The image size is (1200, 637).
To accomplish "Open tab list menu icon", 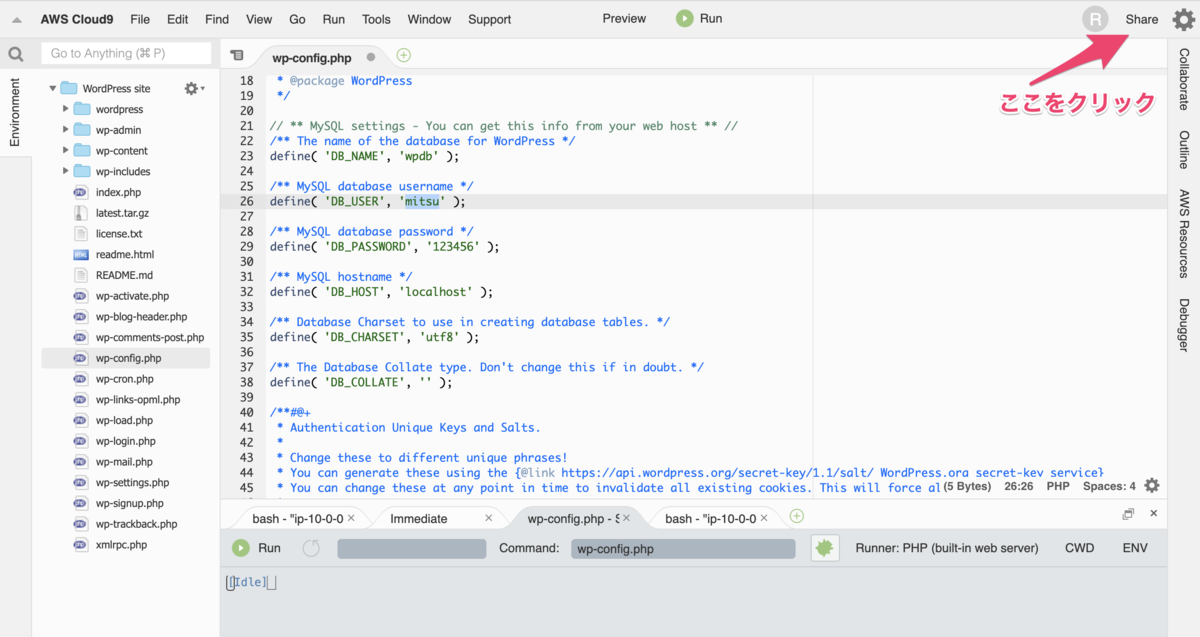I will pos(237,56).
